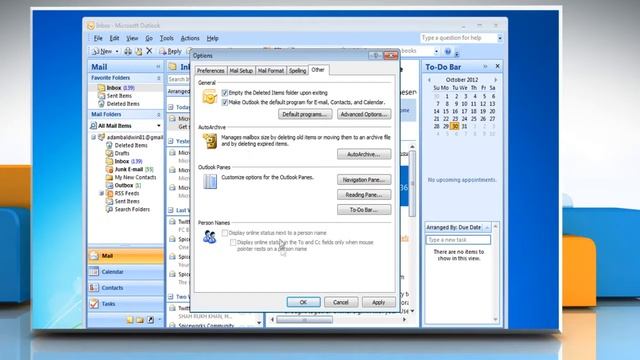This screenshot has height=360, width=640.
Task: Collapse the Today message group
Action: pos(171,107)
